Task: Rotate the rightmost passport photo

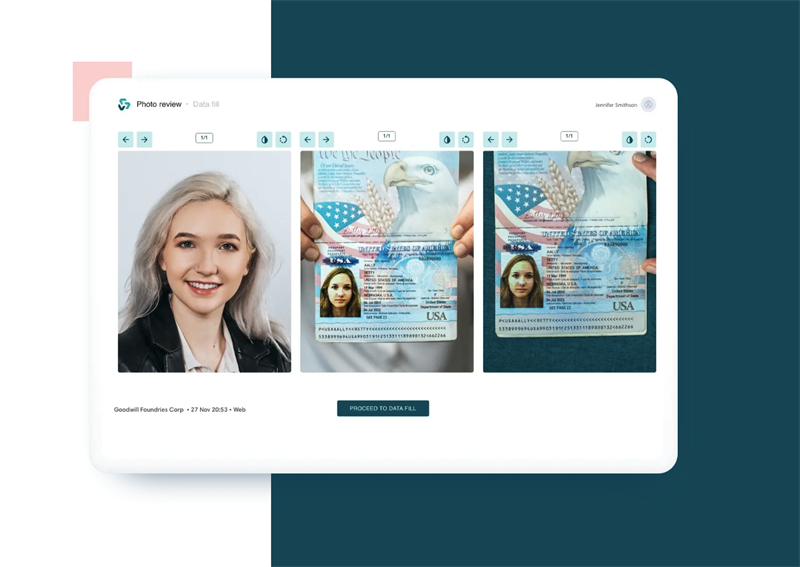Action: click(x=648, y=140)
